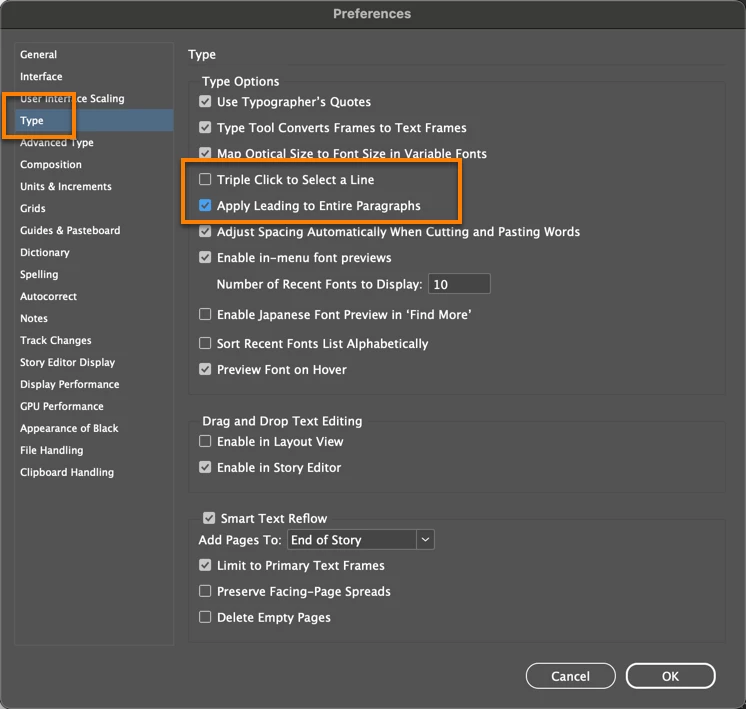Toggle Map Optical Size to Font Size checkbox

(205, 153)
